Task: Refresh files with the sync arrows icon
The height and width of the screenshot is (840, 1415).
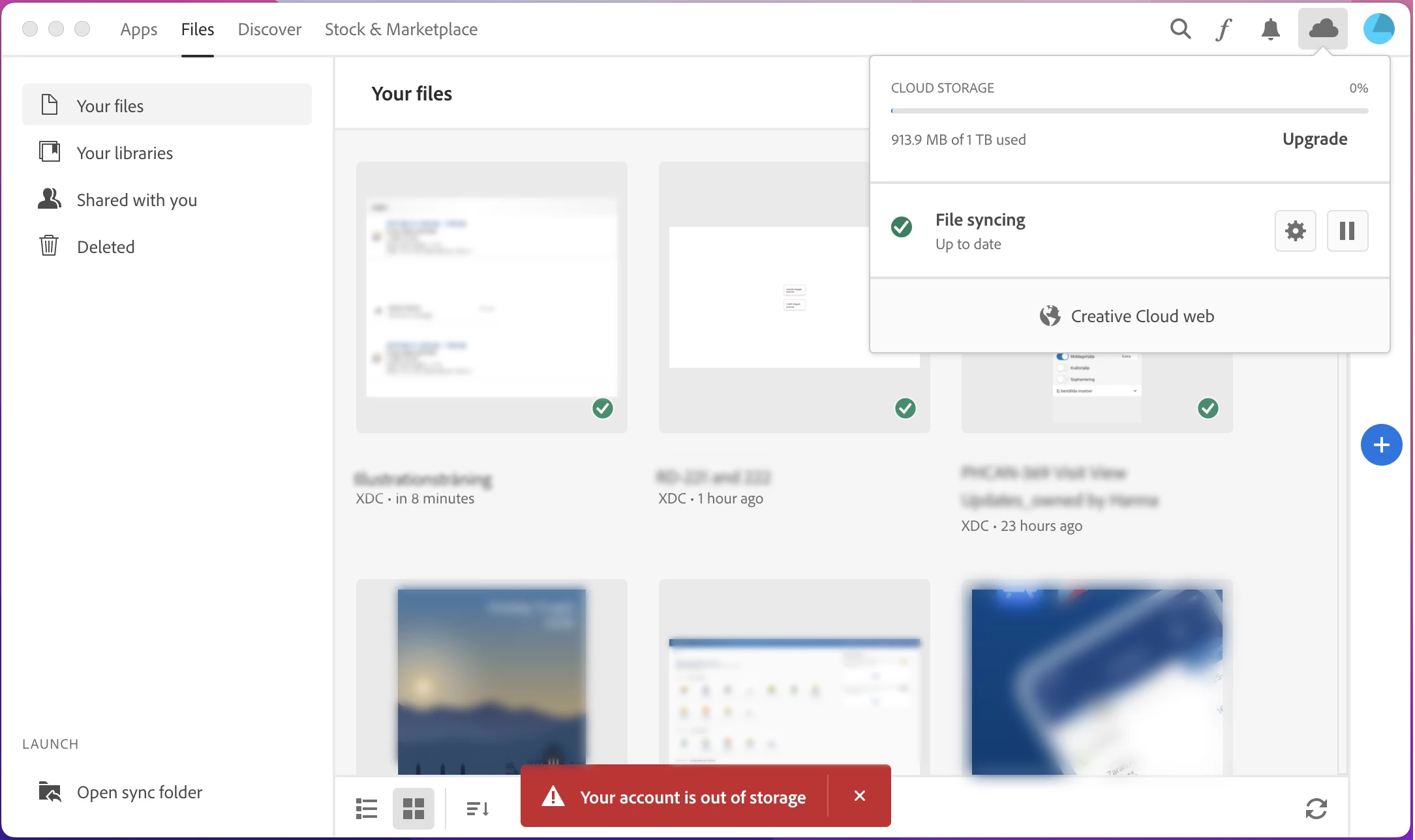Action: coord(1316,809)
